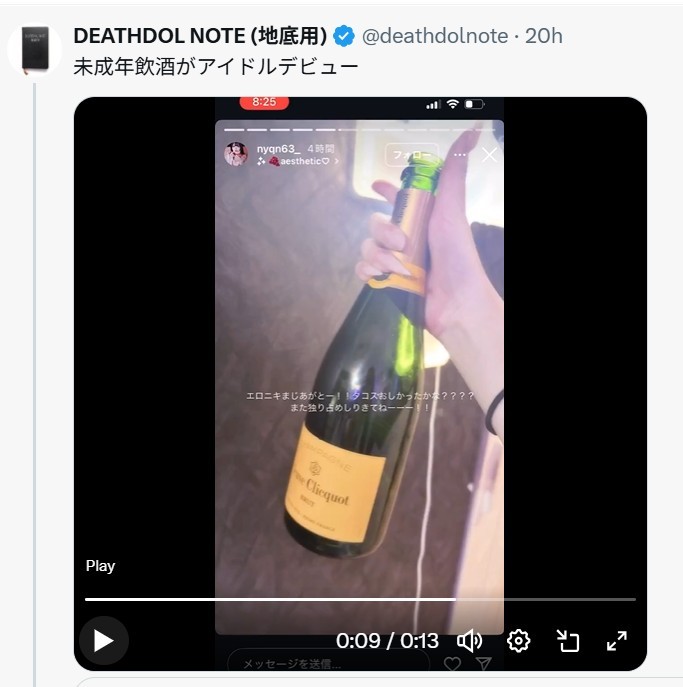This screenshot has width=683, height=687.
Task: Click the paper-plane send icon
Action: click(x=484, y=664)
